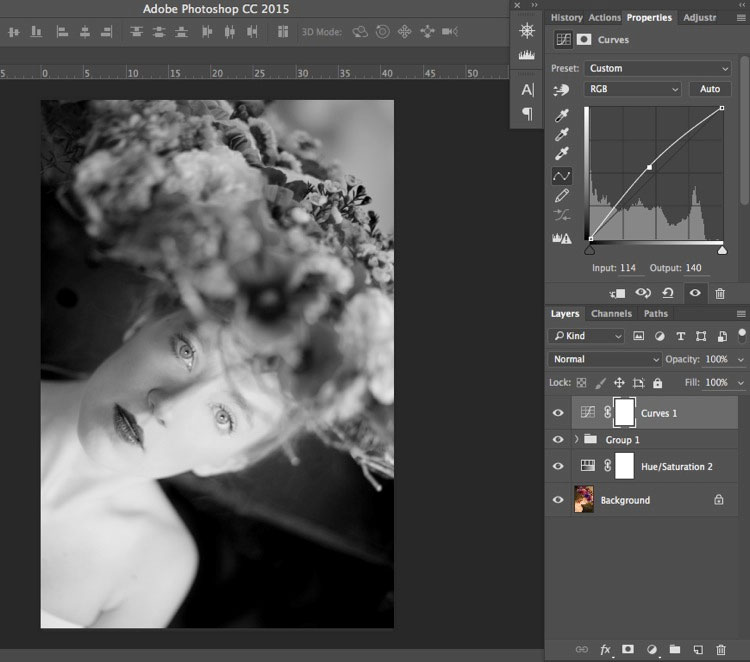Open the Character panel icon
Image resolution: width=750 pixels, height=662 pixels.
click(x=527, y=89)
